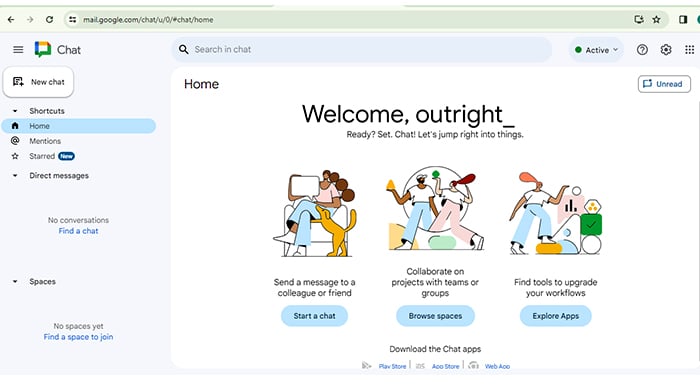This screenshot has height=384, width=700.
Task: Click the Browse spaces button
Action: coord(435,316)
